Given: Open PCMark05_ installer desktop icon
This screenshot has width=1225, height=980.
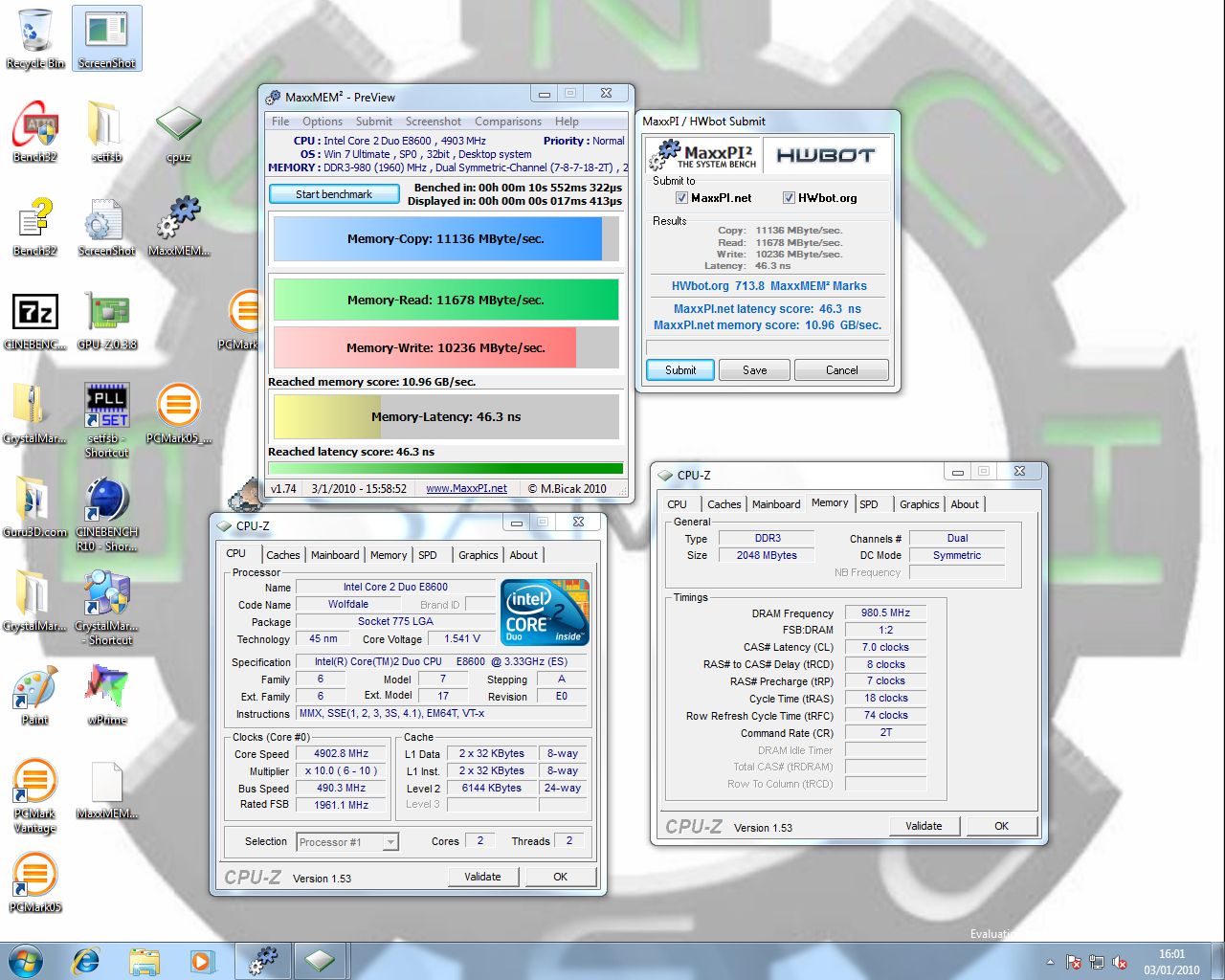Looking at the screenshot, I should tap(178, 413).
